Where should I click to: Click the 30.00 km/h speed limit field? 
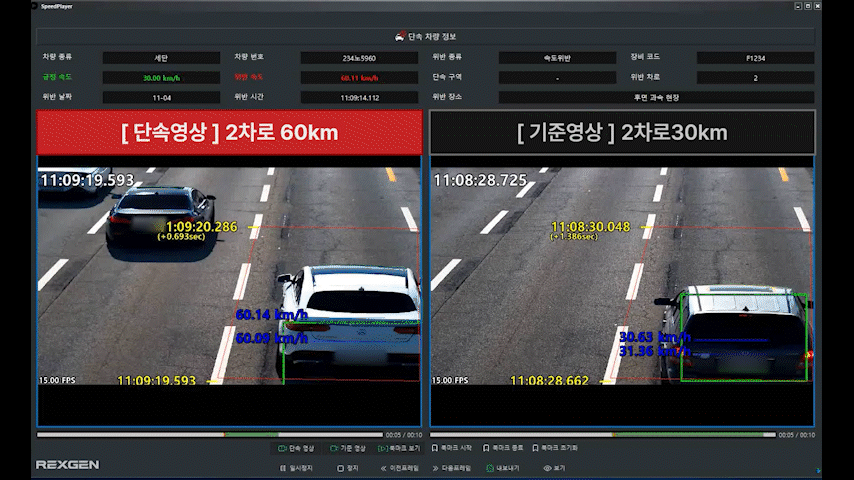(x=161, y=78)
